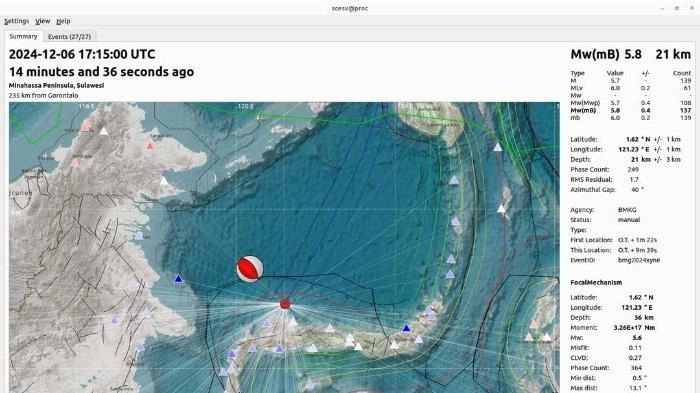Click the Status value 'manual'
Screen dimensions: 700x393
[x=629, y=220]
